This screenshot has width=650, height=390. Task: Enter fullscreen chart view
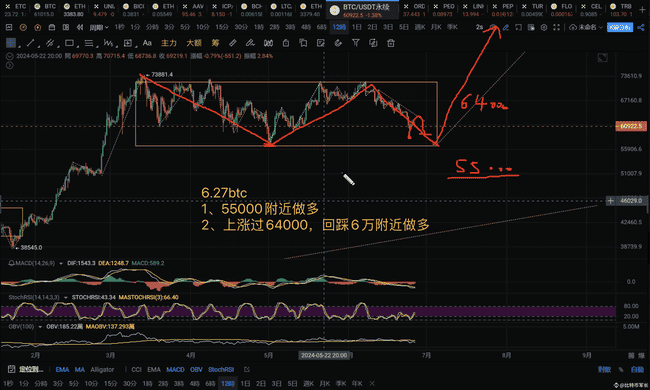point(556,27)
